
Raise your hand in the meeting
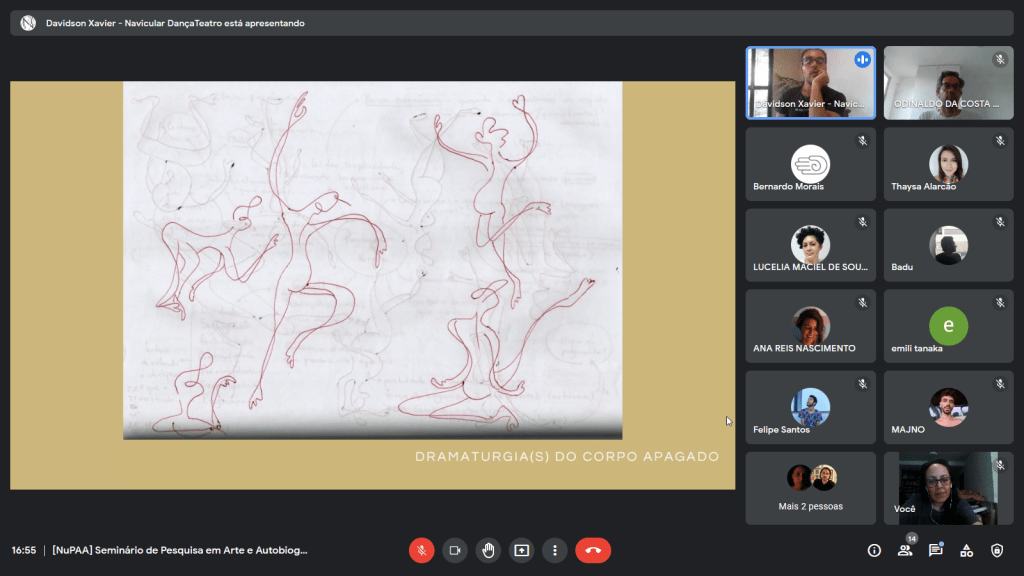[488, 550]
